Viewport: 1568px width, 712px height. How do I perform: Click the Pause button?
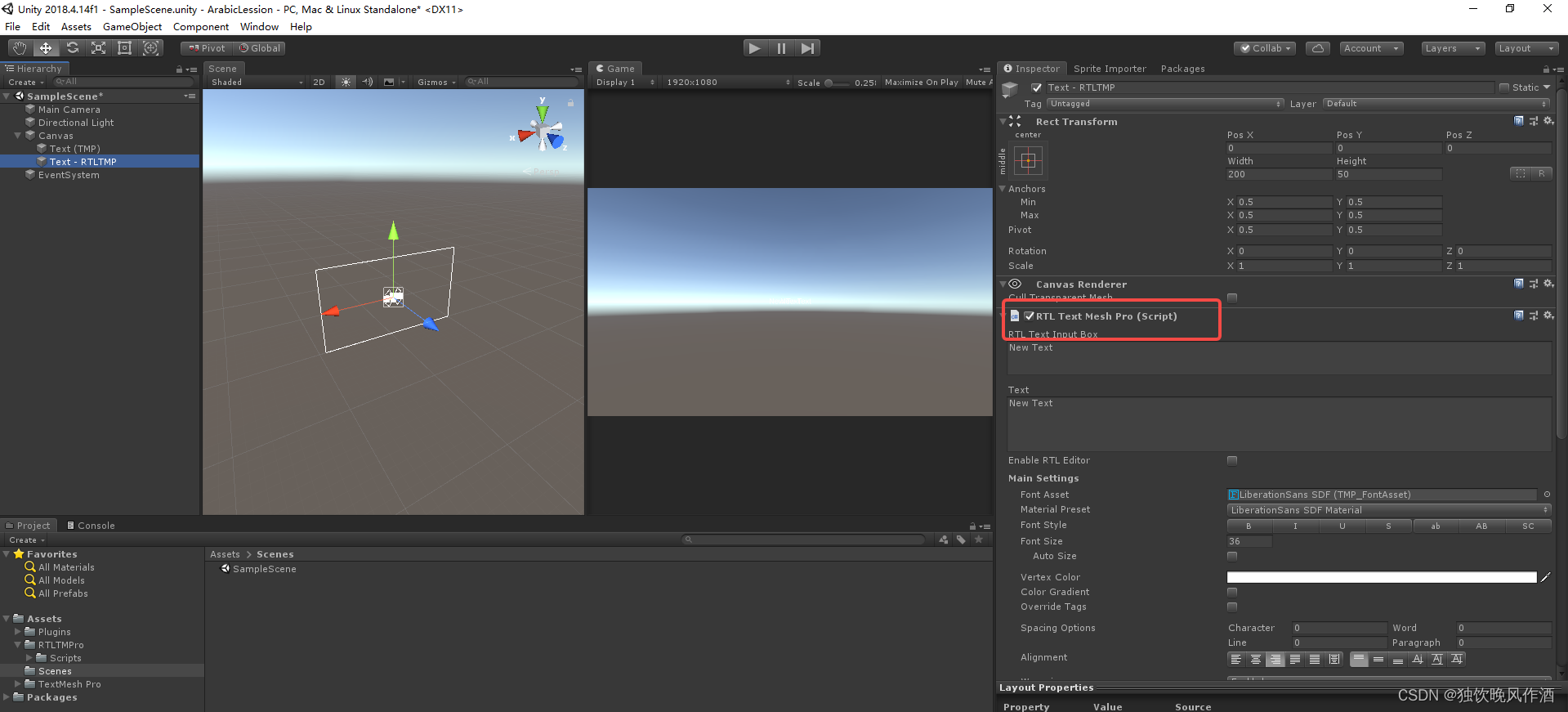[781, 48]
